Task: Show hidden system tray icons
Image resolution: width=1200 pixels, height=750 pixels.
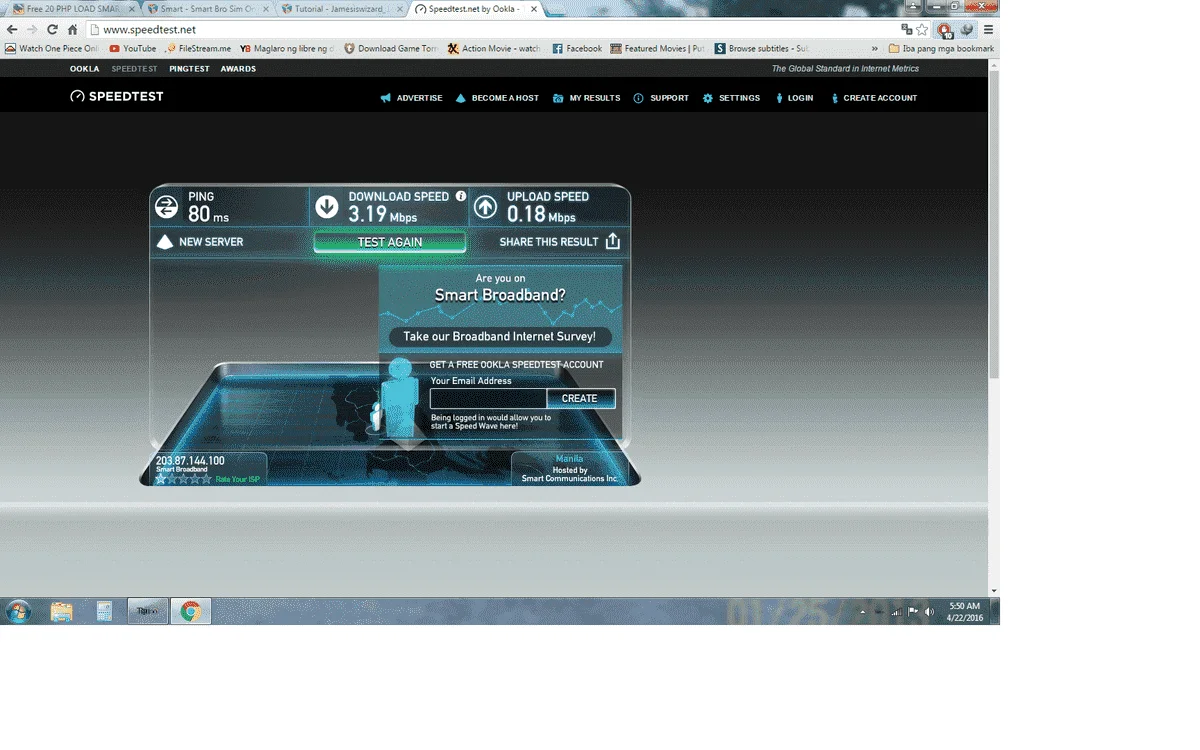Action: pos(863,612)
